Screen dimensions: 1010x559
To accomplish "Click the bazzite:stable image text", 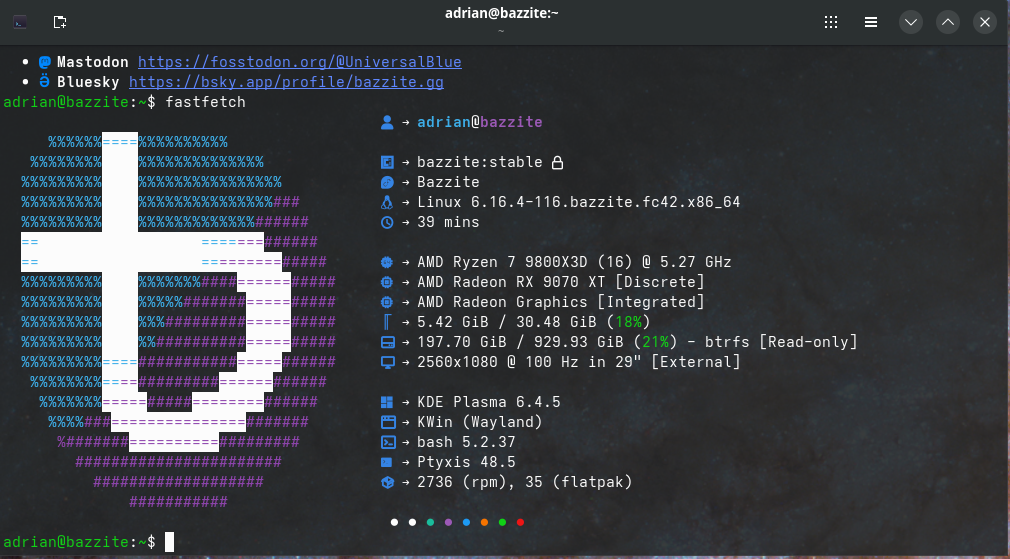I will 480,162.
